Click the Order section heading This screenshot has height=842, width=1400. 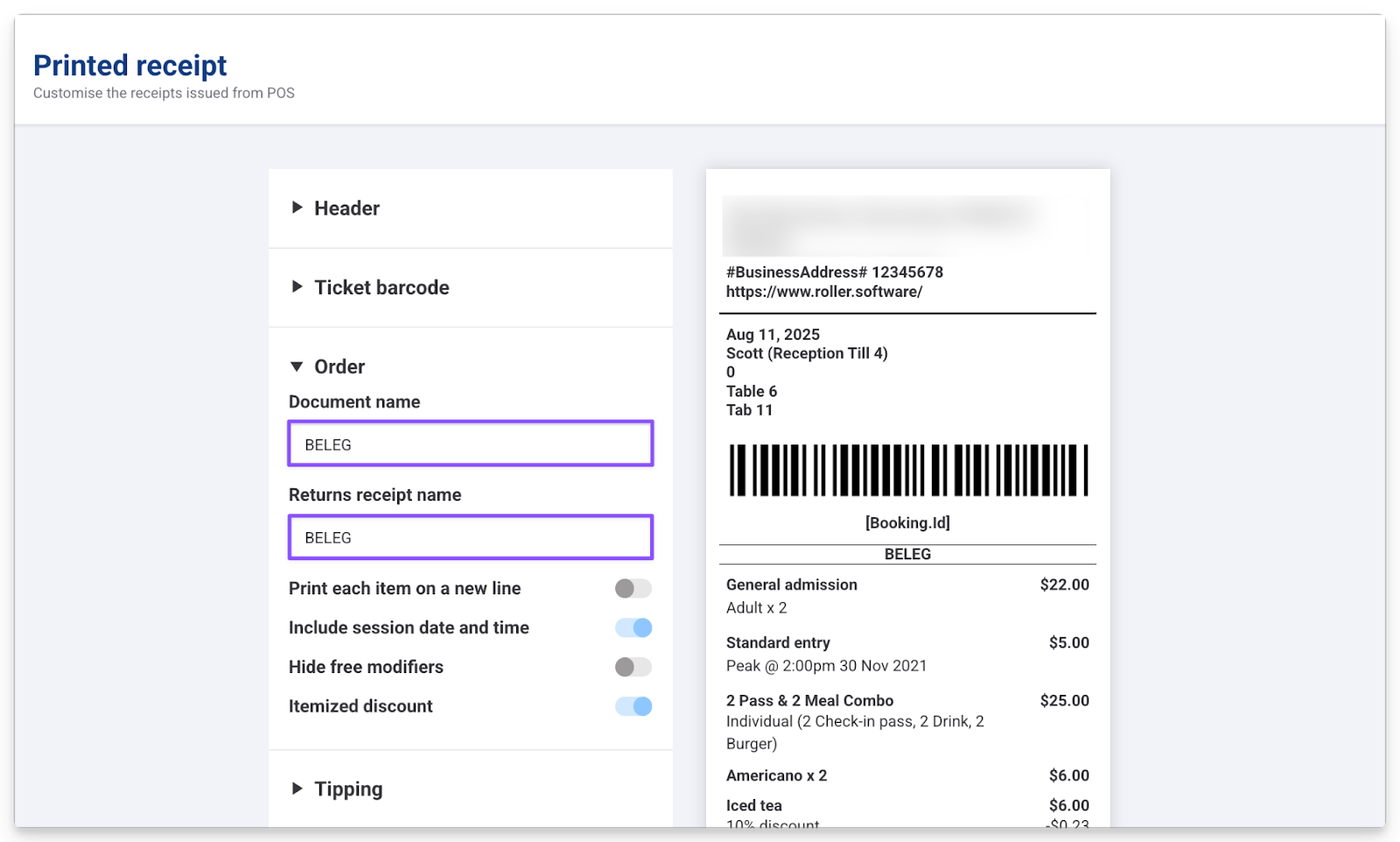339,367
